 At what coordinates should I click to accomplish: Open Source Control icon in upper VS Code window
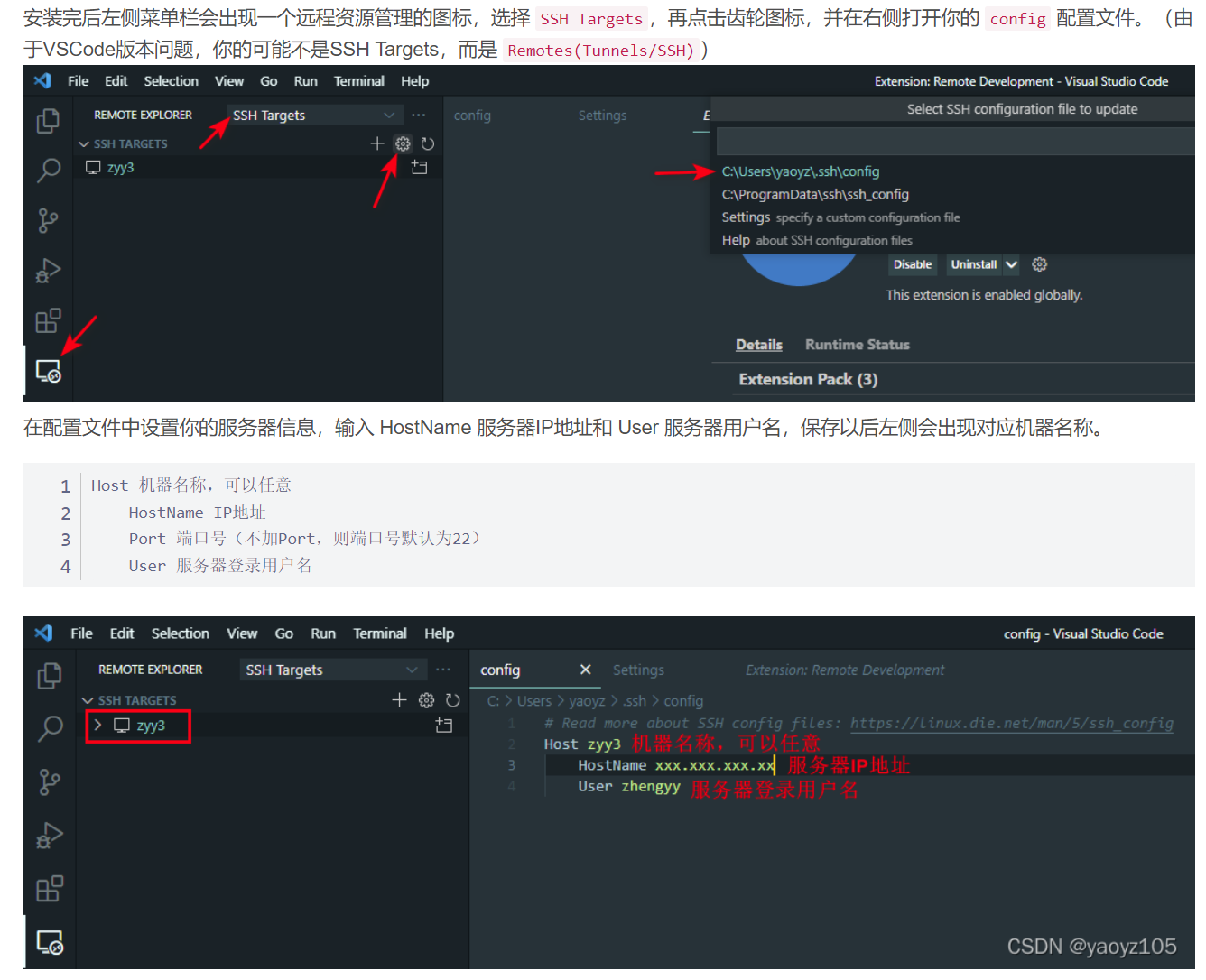48,220
